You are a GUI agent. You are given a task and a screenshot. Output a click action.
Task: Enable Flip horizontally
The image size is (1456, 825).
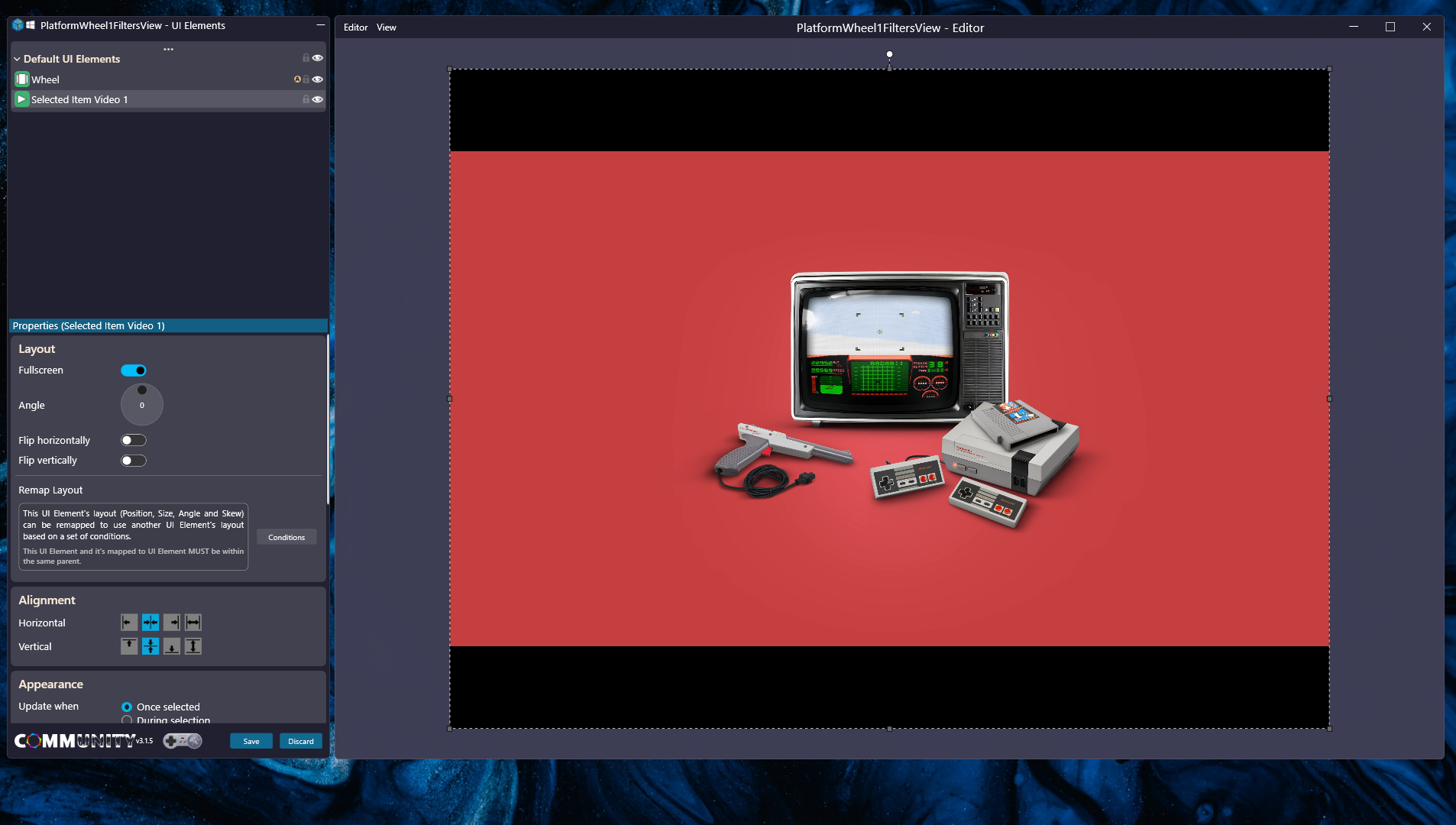pyautogui.click(x=134, y=440)
